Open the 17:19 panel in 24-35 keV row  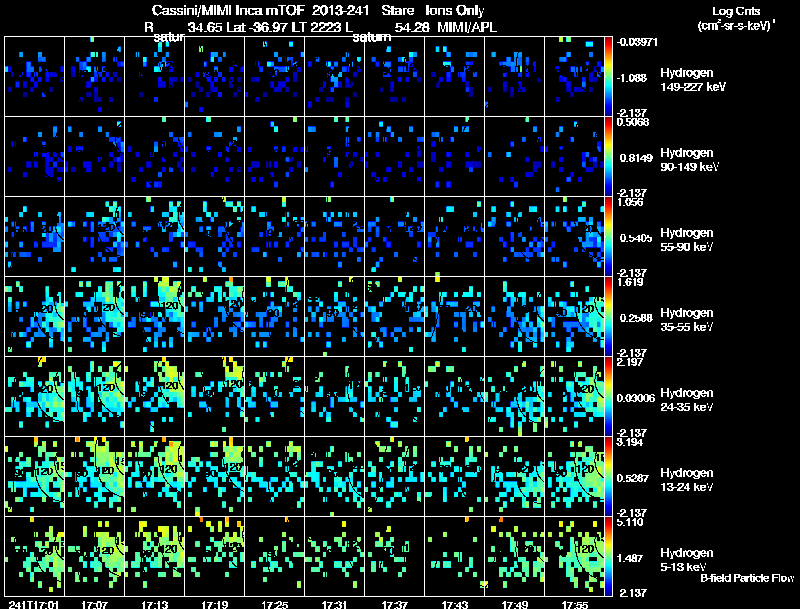click(x=215, y=396)
